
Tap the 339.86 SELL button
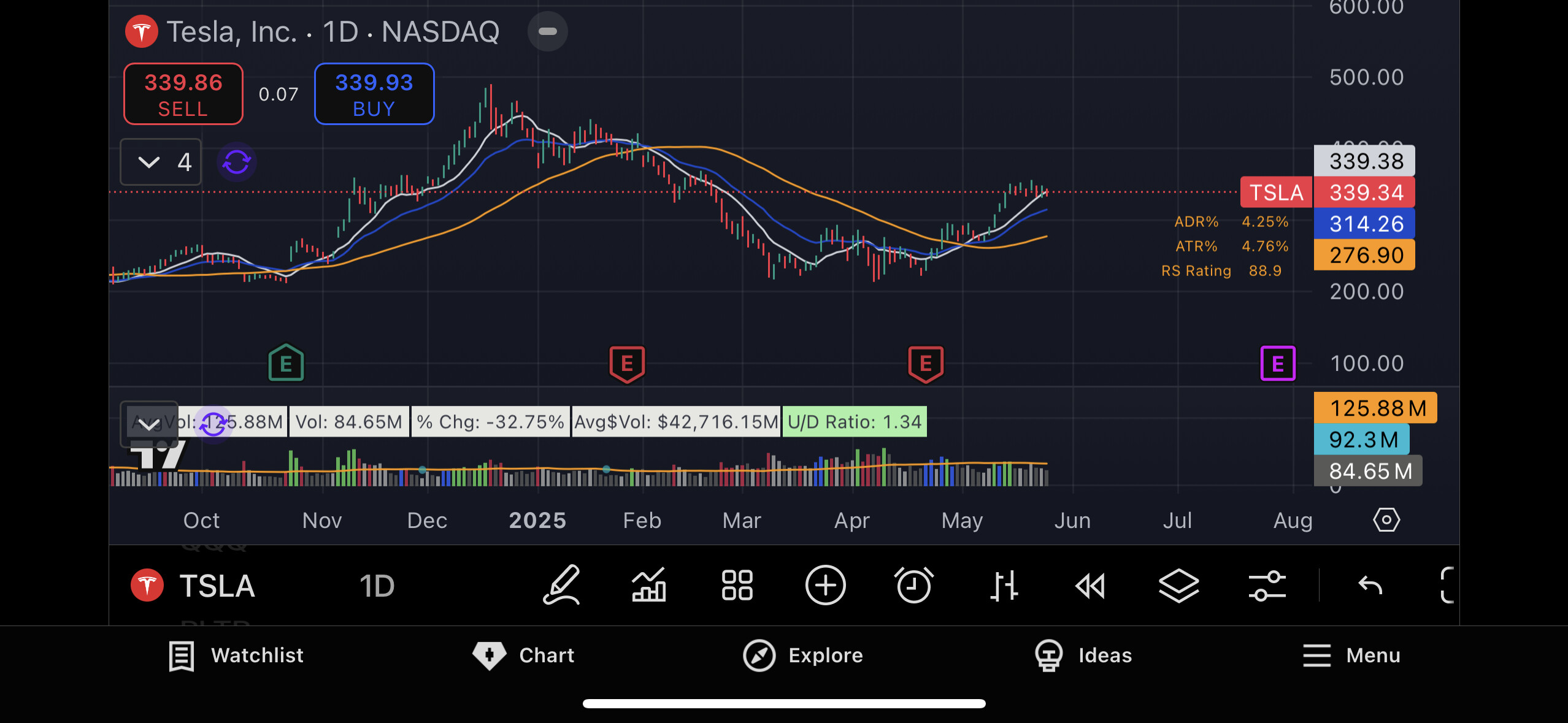[183, 94]
